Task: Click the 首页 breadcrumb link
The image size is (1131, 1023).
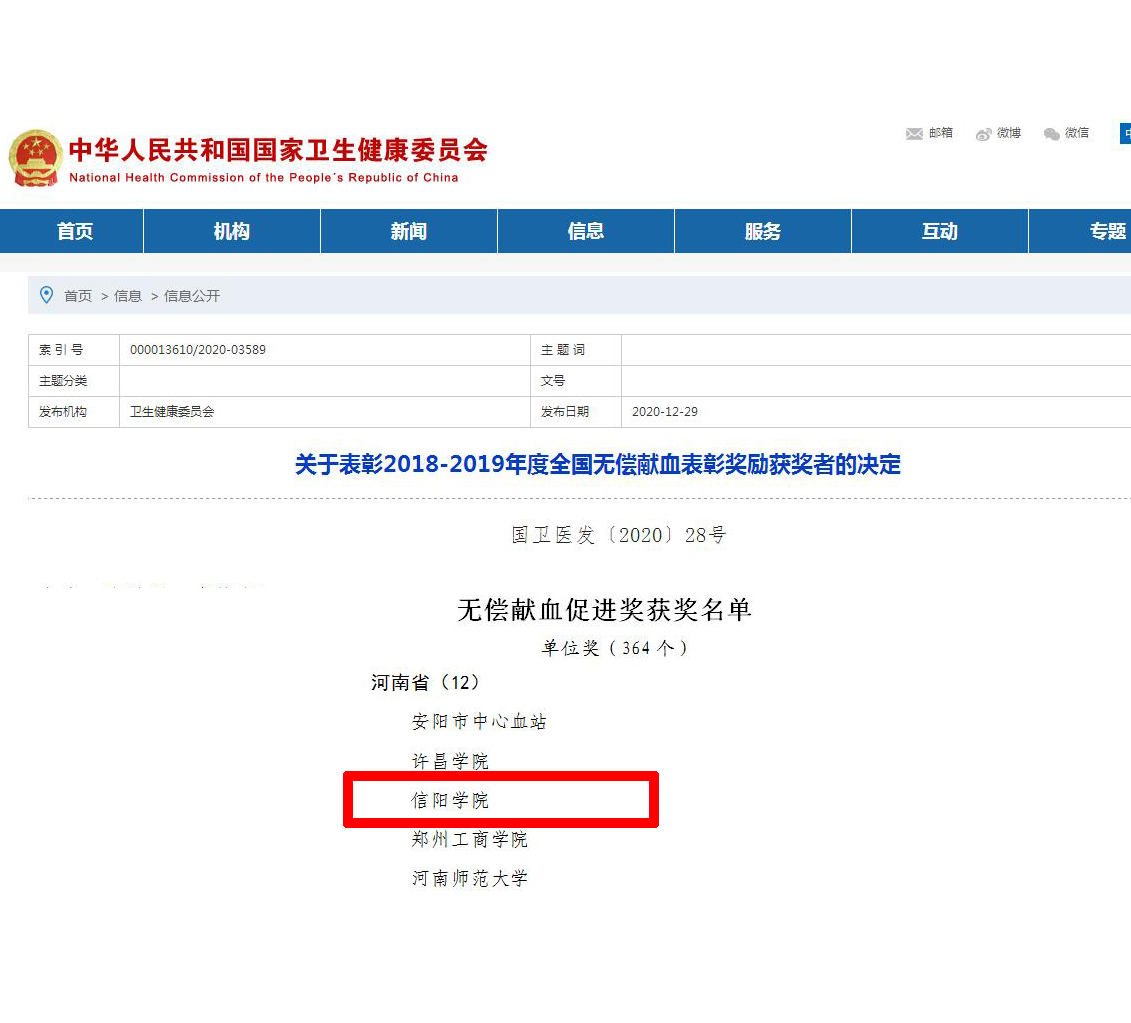Action: (x=78, y=296)
